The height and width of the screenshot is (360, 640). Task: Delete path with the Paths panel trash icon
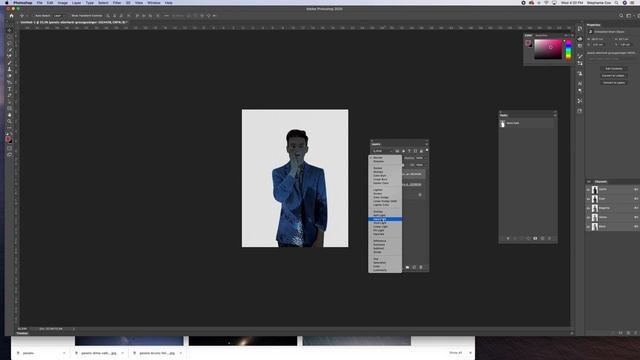click(549, 238)
